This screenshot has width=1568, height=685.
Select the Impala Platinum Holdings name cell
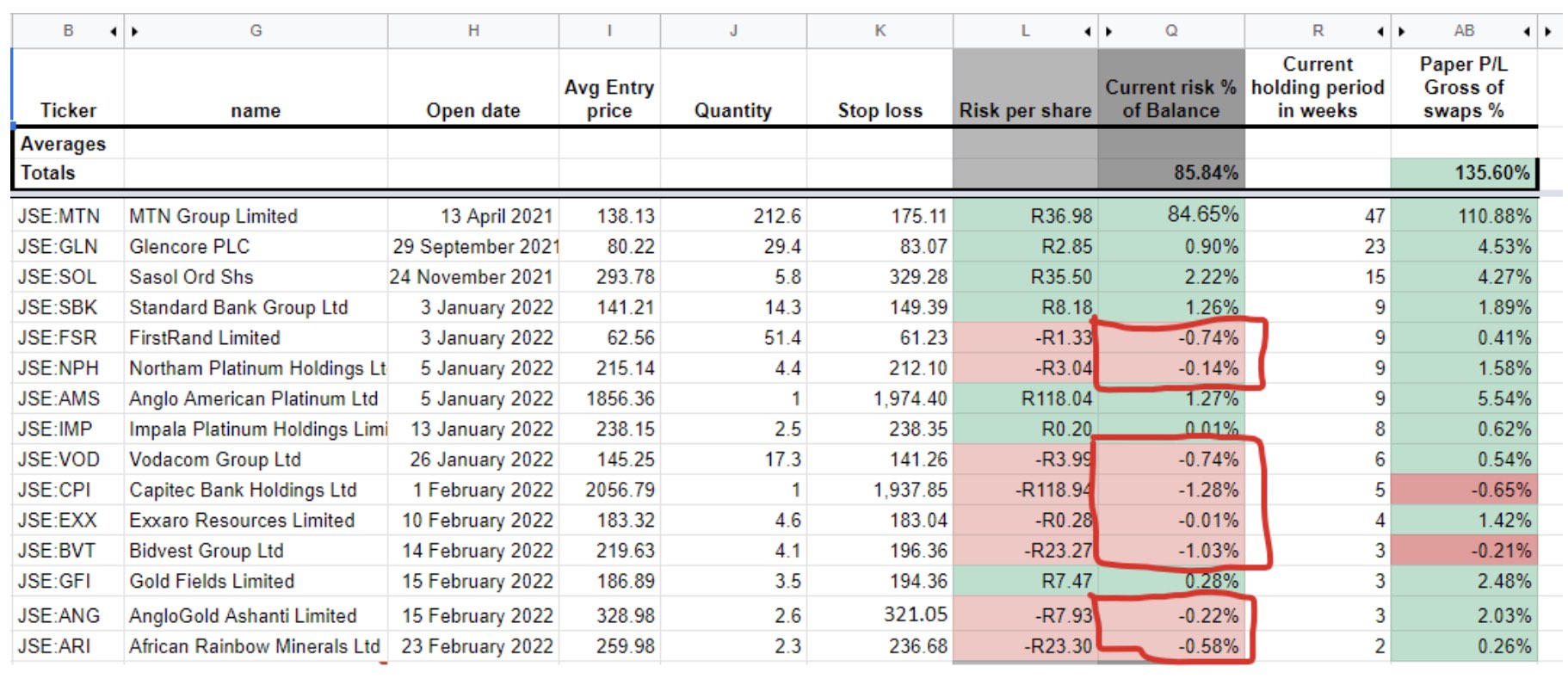(256, 429)
